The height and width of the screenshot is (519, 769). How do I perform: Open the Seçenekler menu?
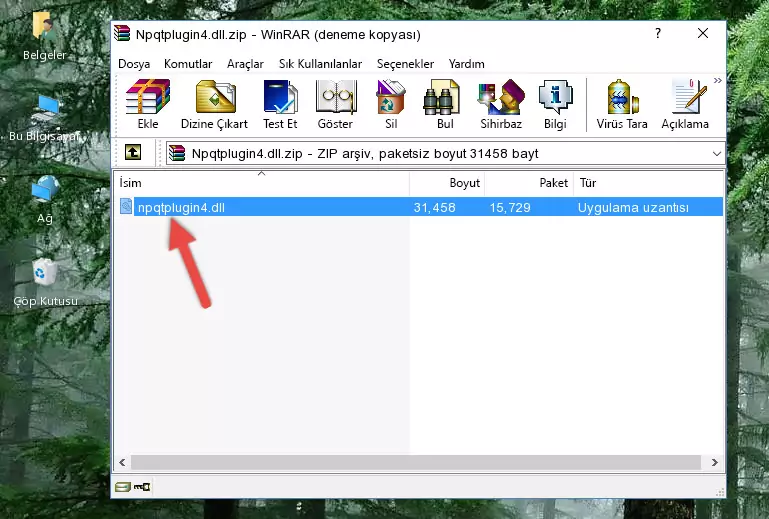click(x=405, y=64)
